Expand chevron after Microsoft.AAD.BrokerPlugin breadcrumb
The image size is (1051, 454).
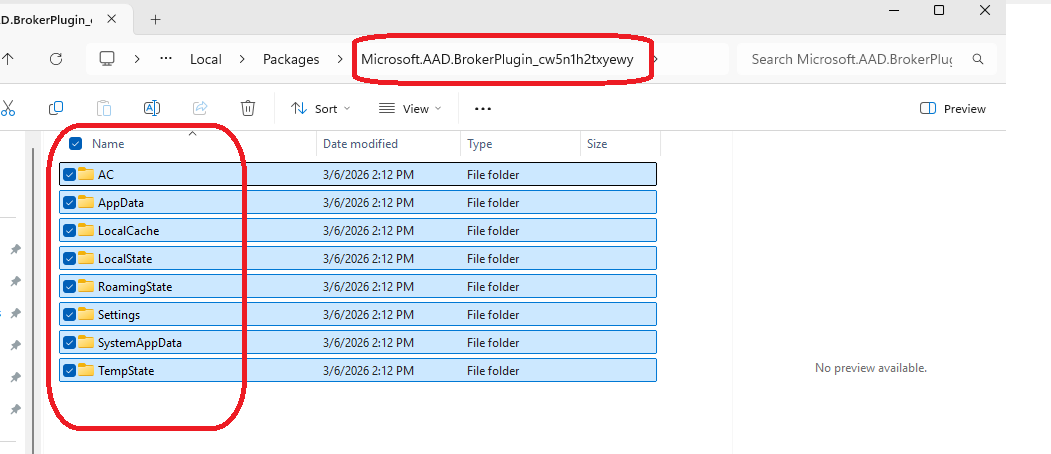pyautogui.click(x=656, y=59)
